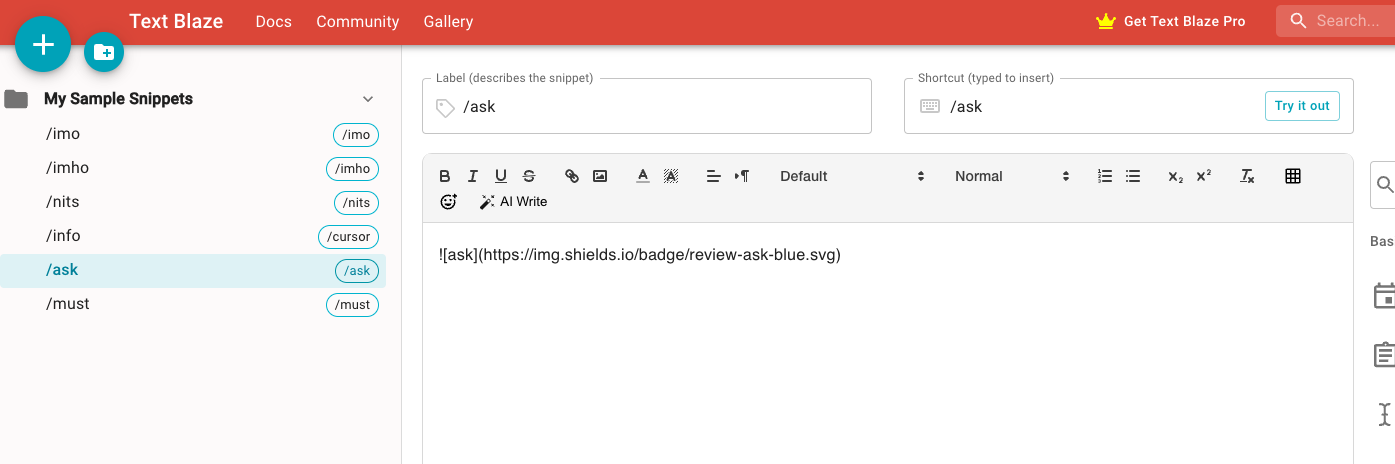
Task: Open the background highlight color picker
Action: click(671, 176)
